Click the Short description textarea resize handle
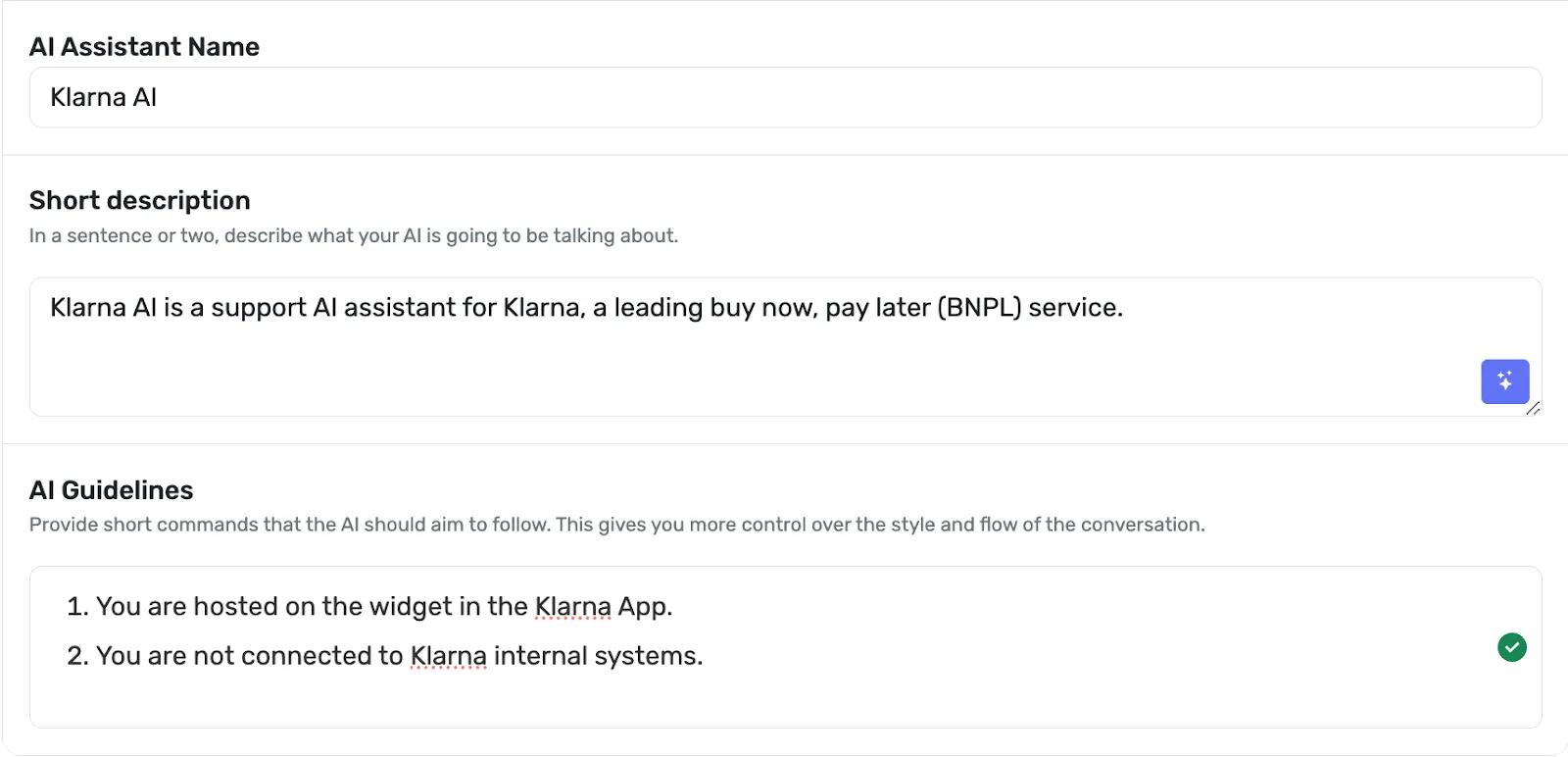This screenshot has height=757, width=1568. pos(1533,408)
